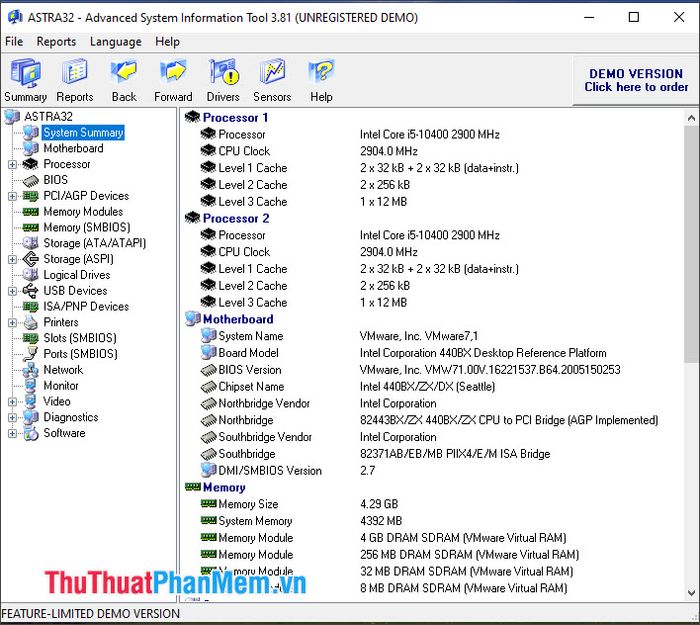
Task: Select the 'System Name' row label
Action: click(x=250, y=336)
